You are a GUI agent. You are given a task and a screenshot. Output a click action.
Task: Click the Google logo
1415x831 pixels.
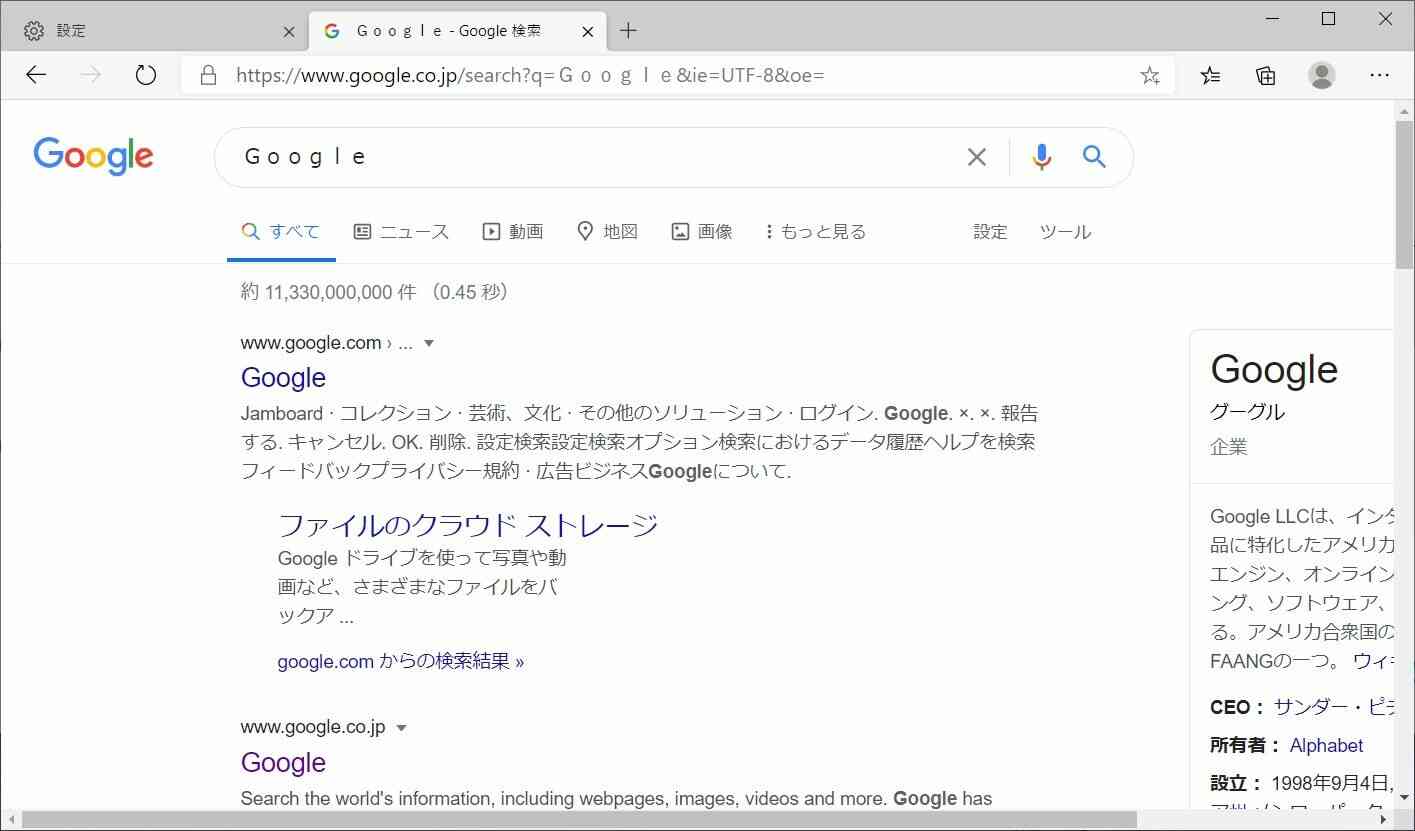click(93, 157)
